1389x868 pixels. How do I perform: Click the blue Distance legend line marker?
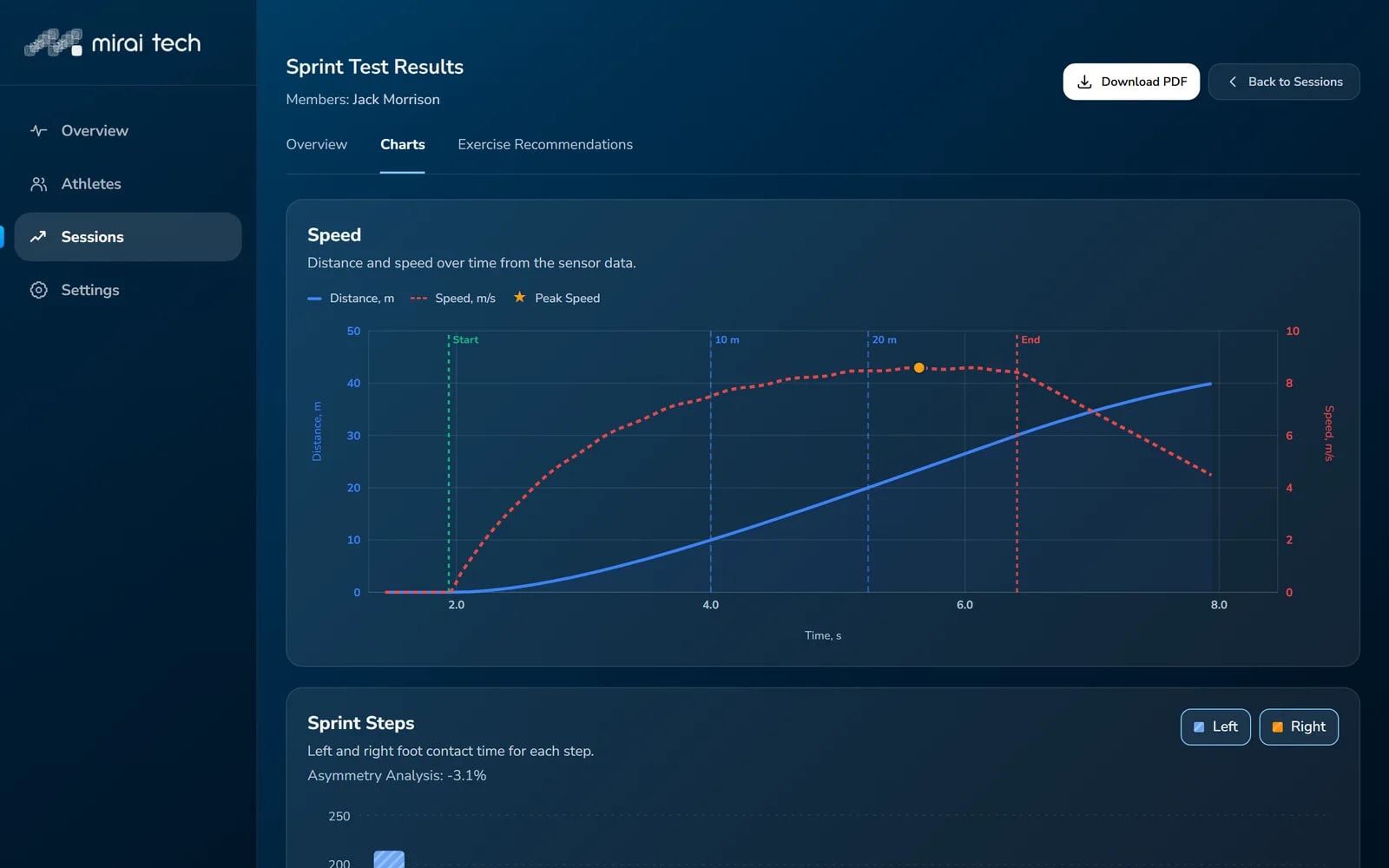pyautogui.click(x=314, y=299)
